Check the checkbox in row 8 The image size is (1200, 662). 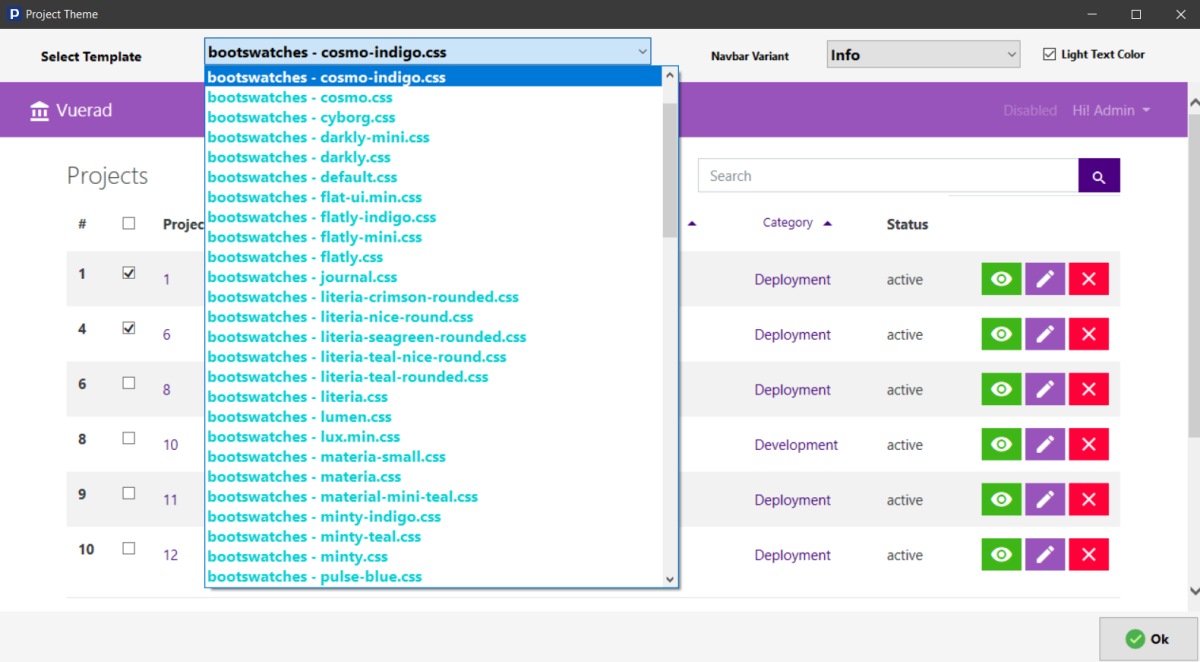click(x=128, y=438)
